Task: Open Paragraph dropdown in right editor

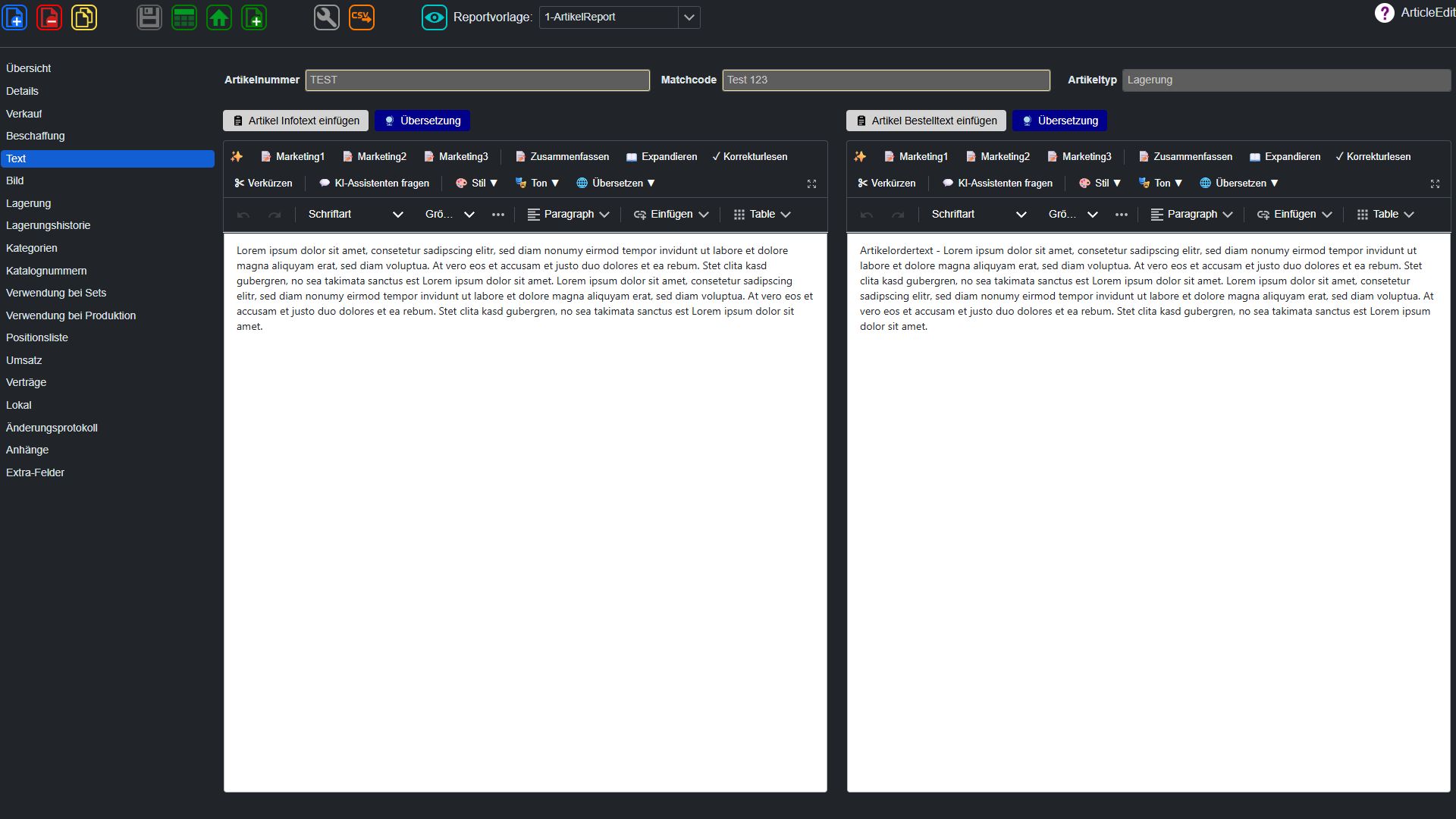Action: pyautogui.click(x=1191, y=215)
